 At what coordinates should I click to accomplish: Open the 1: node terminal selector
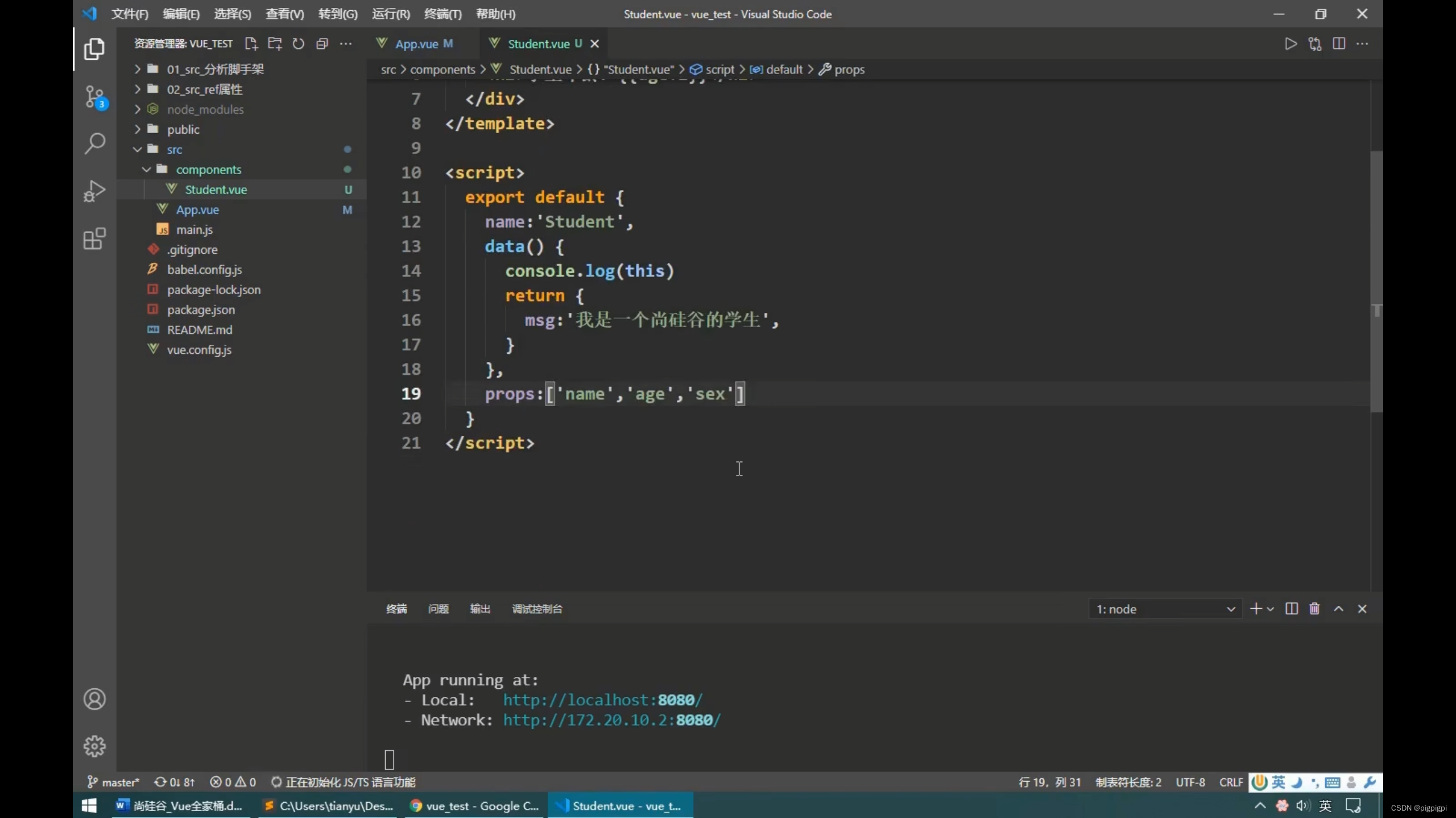1165,609
